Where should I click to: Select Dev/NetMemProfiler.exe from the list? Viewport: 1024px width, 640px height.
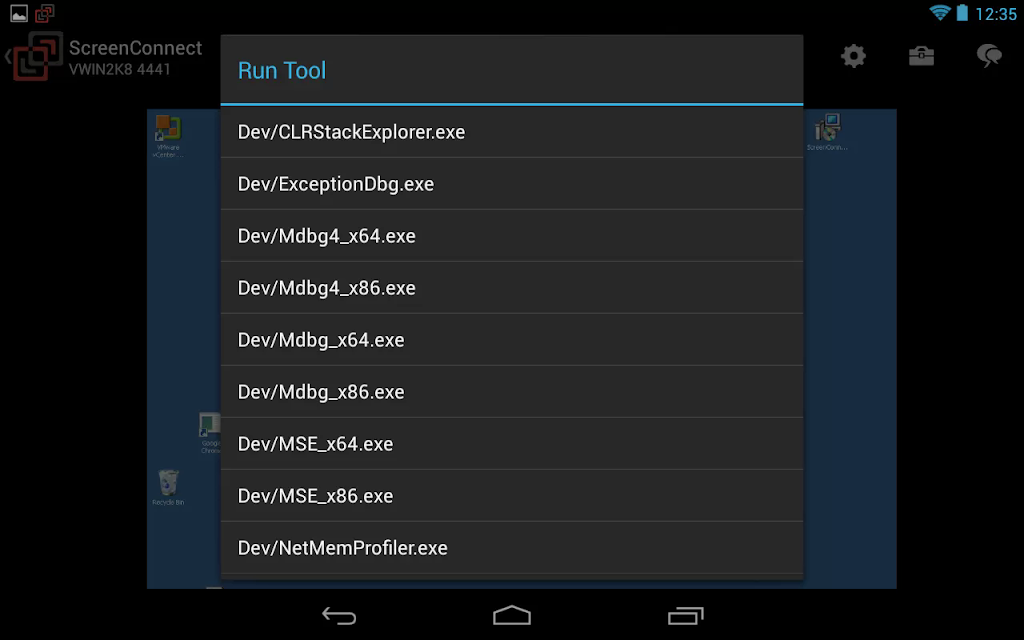pyautogui.click(x=511, y=548)
